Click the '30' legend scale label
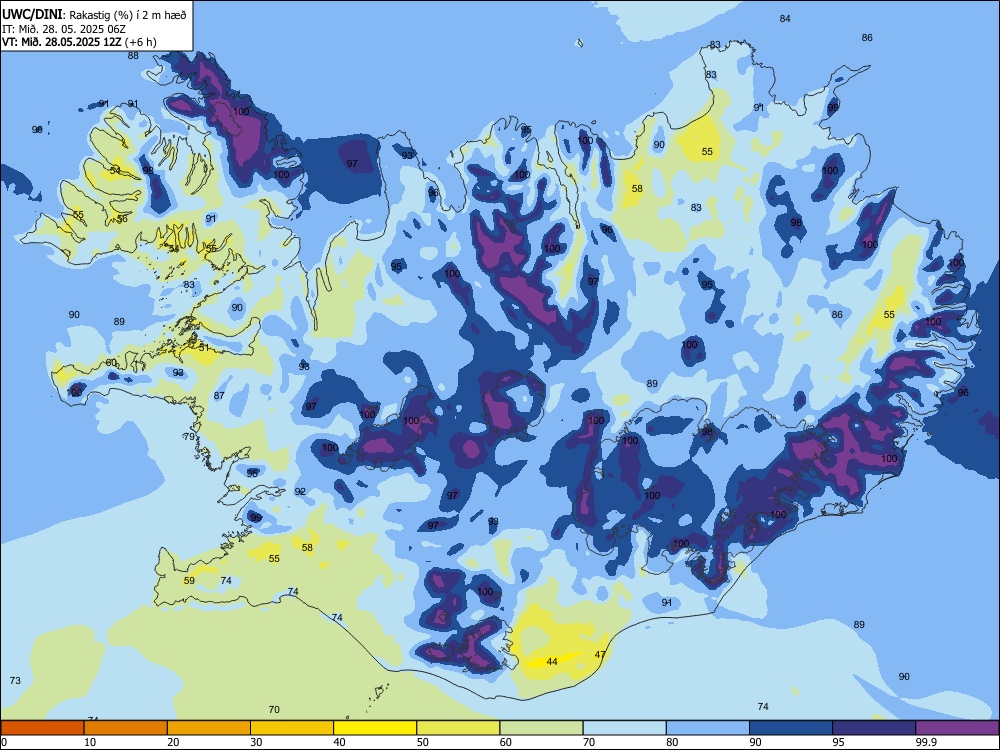The image size is (1000, 750). click(x=256, y=742)
